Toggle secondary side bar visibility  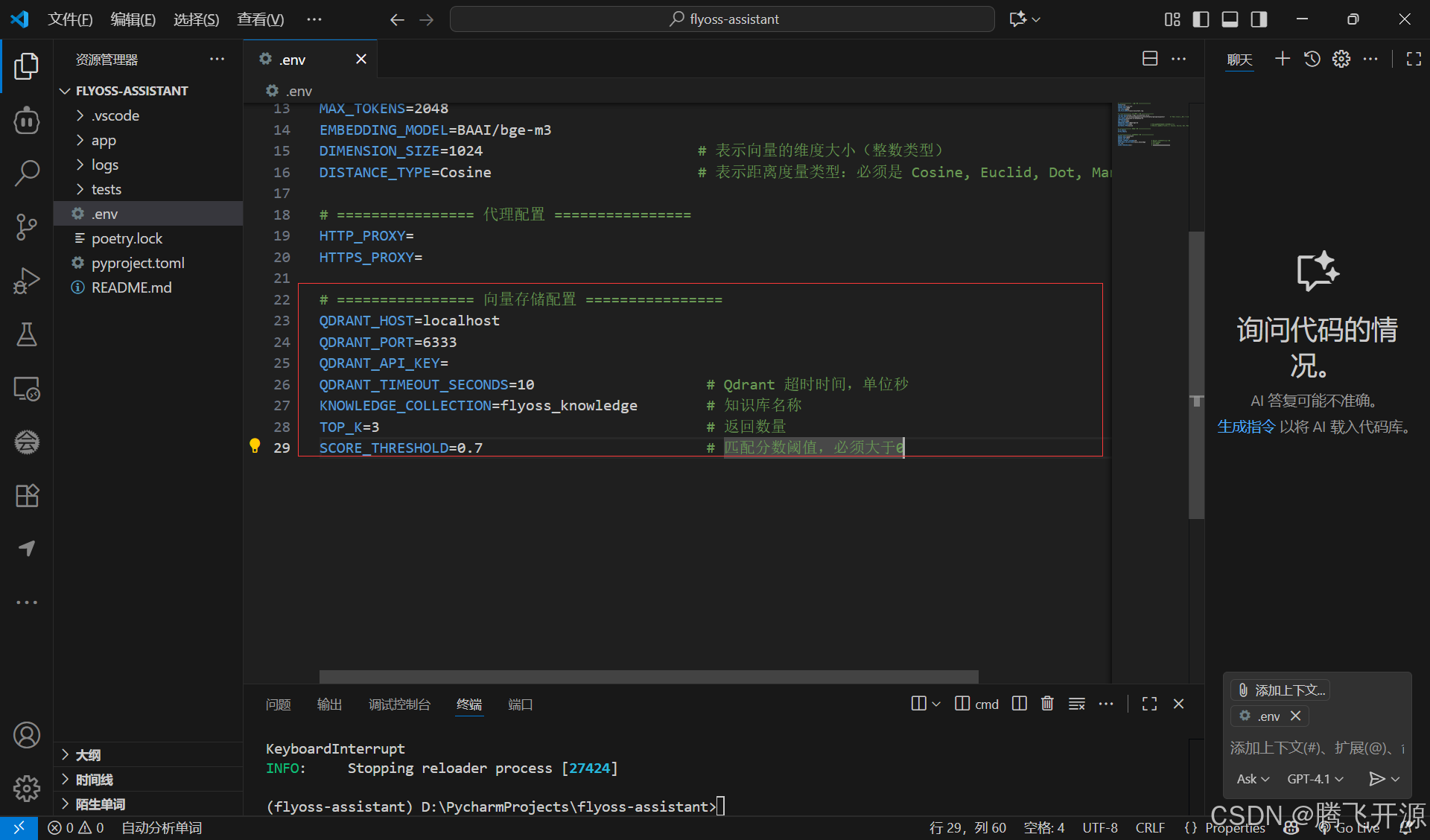pos(1259,19)
